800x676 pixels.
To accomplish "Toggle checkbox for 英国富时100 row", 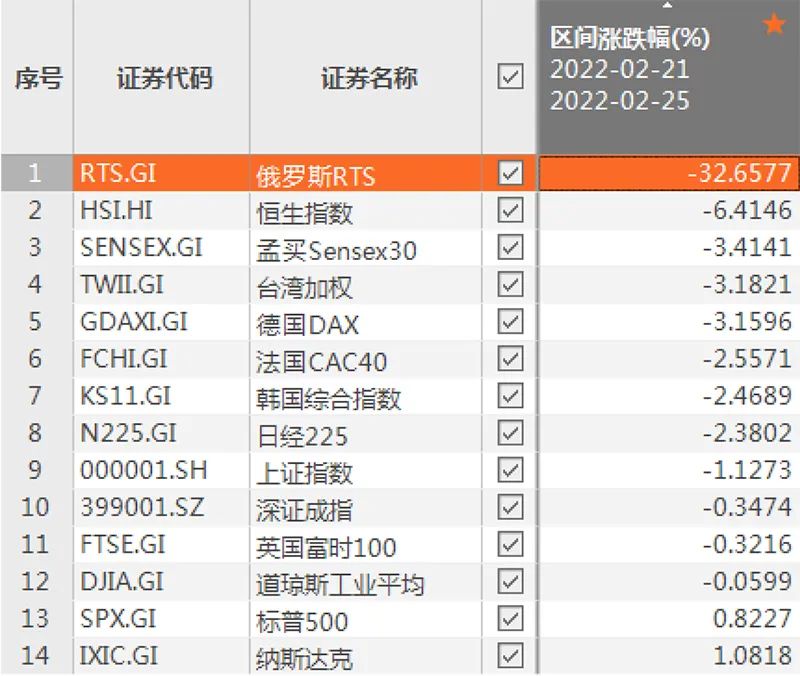I will coord(510,544).
